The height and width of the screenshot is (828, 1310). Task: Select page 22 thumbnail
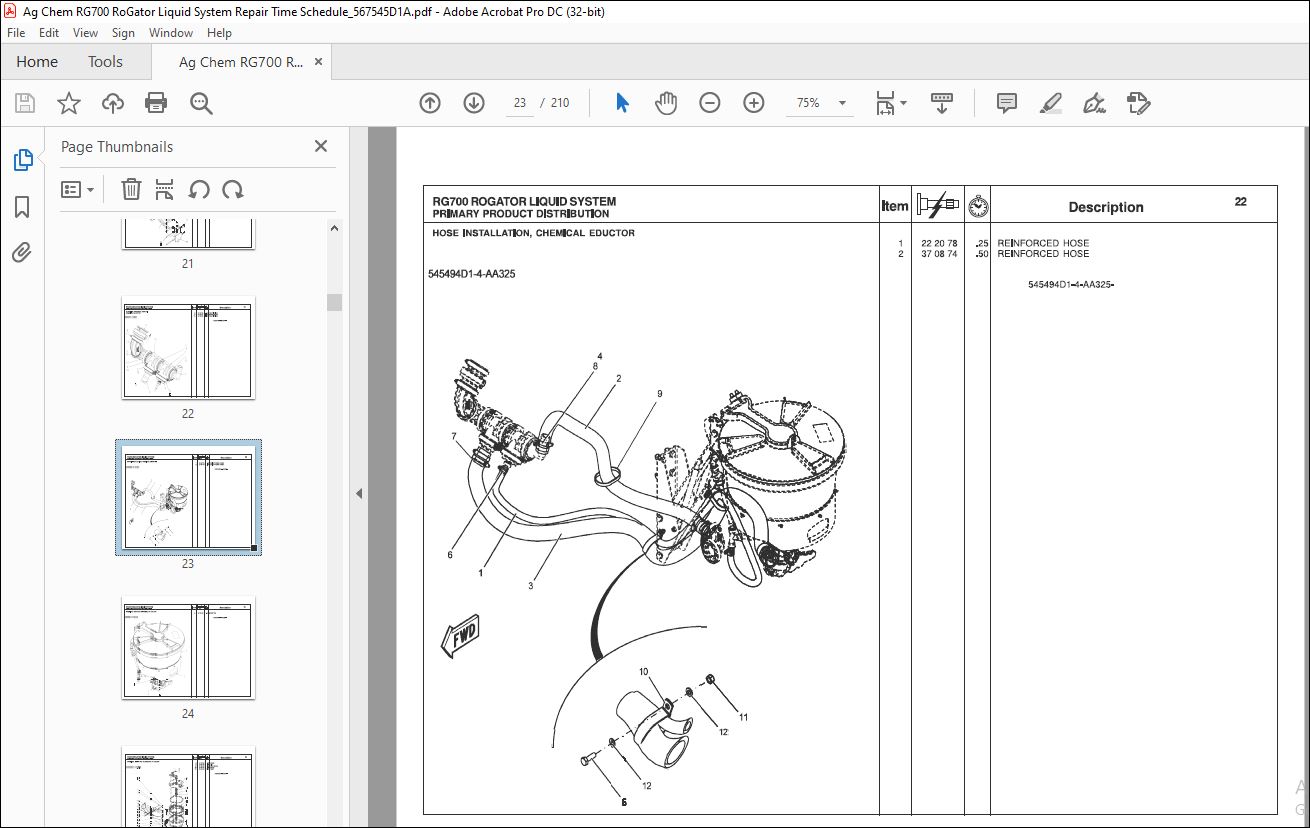point(188,347)
